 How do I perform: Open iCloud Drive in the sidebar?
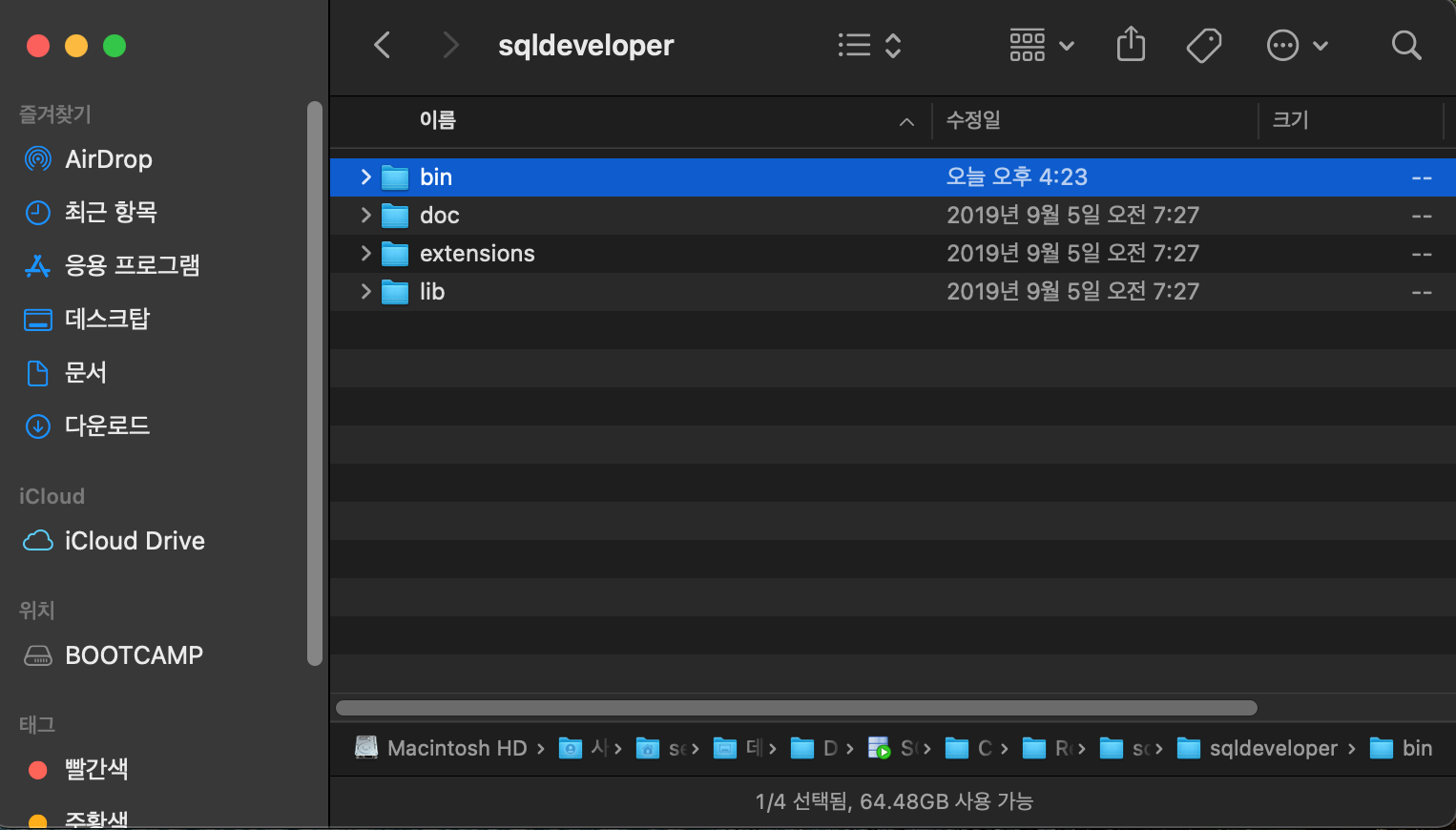(x=114, y=541)
